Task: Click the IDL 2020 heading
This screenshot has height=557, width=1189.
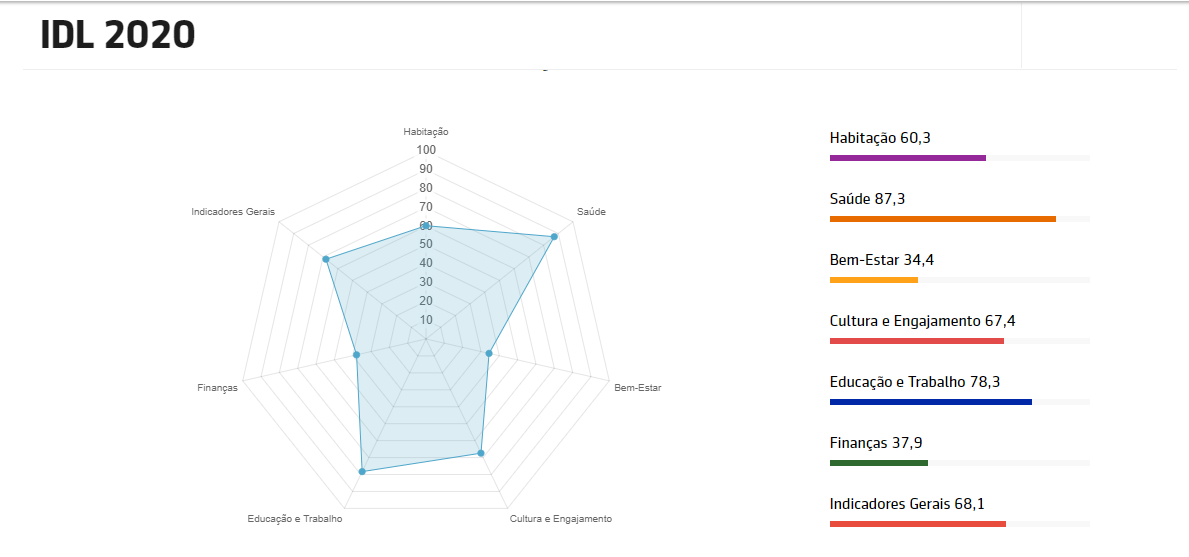Action: 118,35
